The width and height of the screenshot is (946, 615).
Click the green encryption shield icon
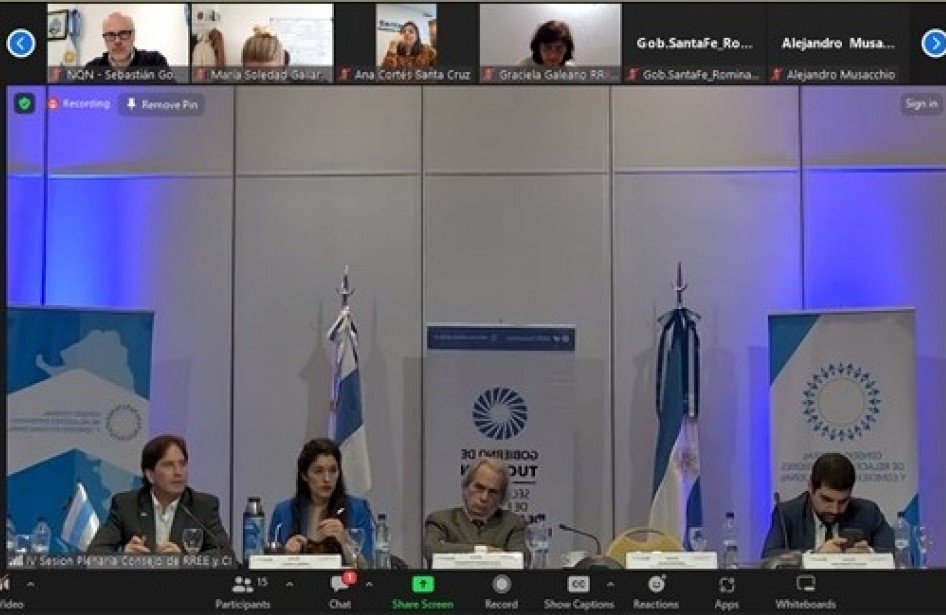(x=24, y=103)
